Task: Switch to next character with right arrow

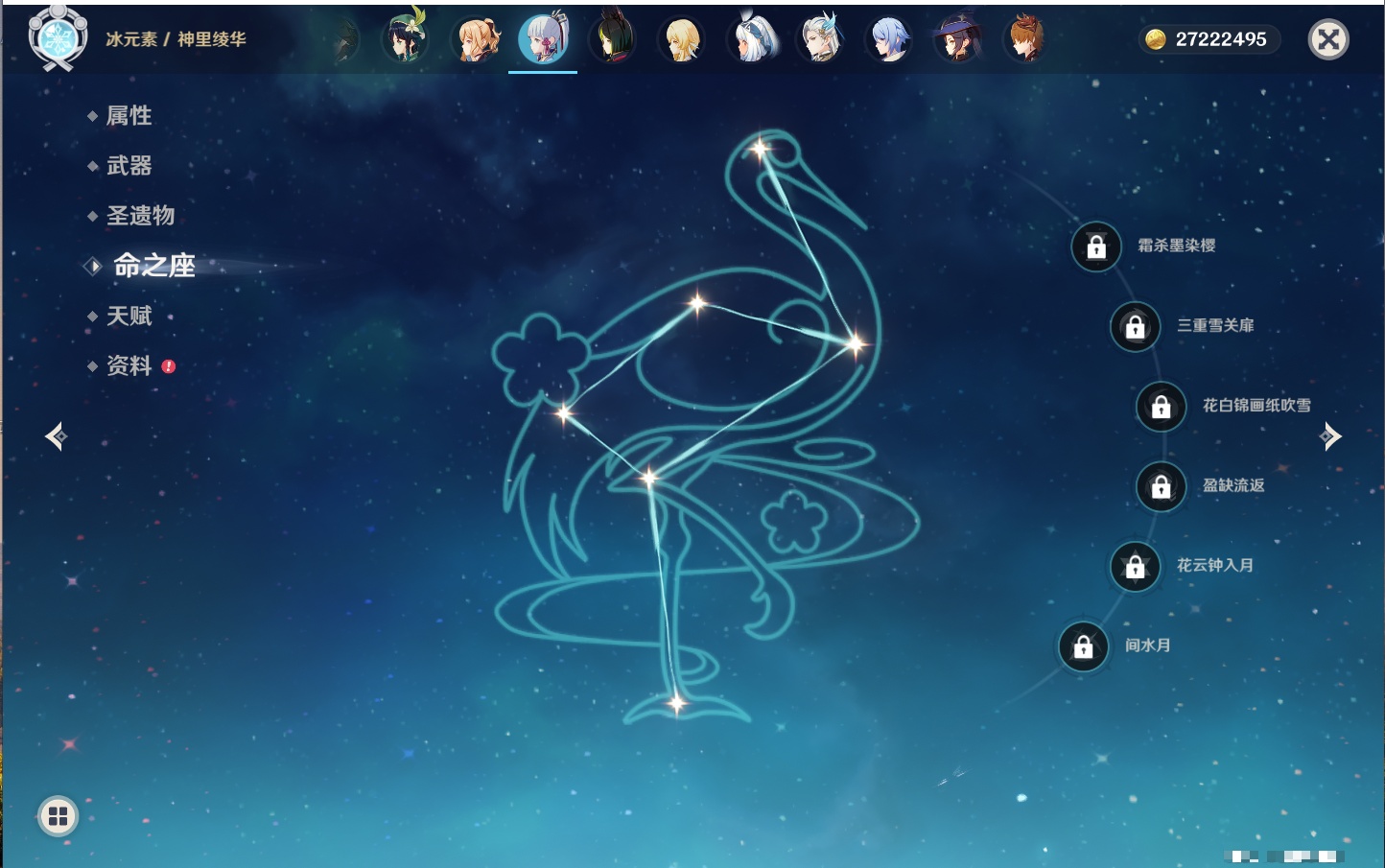Action: 1330,436
